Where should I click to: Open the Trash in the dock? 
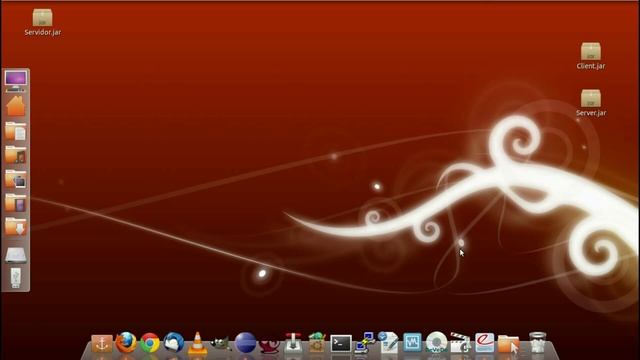(x=537, y=342)
